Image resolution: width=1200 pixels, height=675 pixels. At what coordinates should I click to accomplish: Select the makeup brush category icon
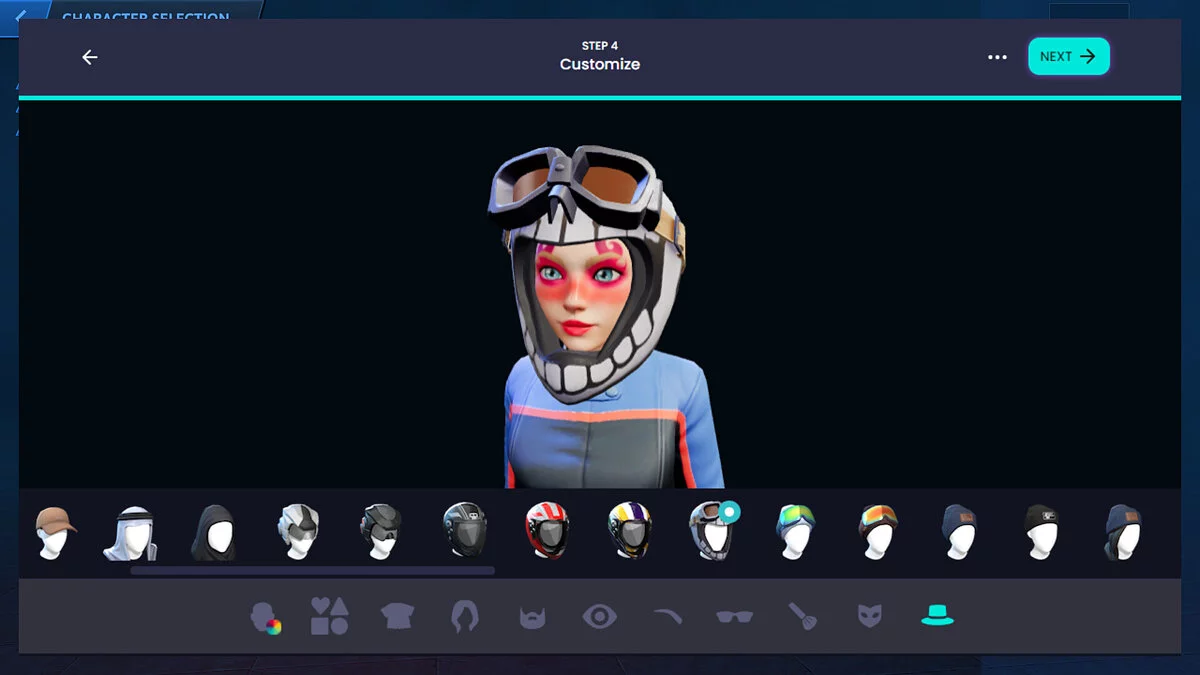[802, 615]
